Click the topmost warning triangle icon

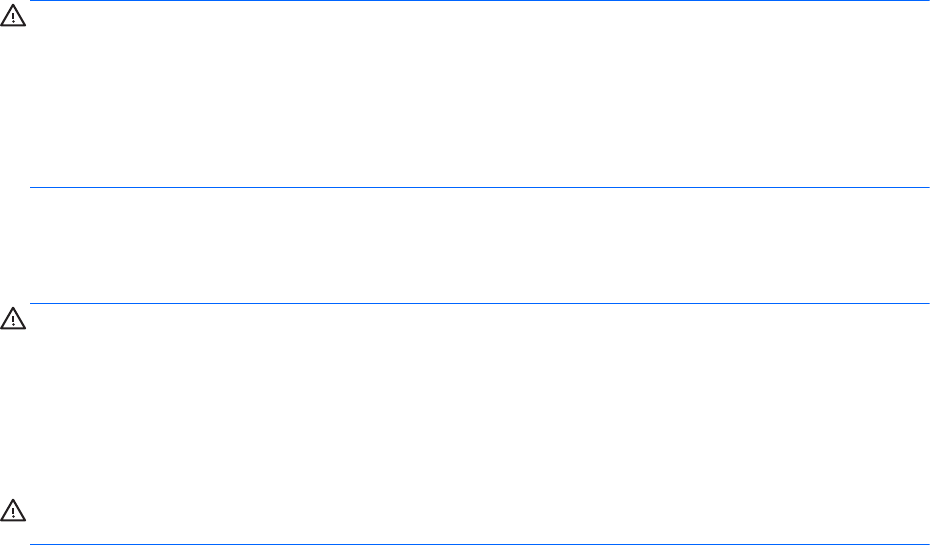click(15, 20)
